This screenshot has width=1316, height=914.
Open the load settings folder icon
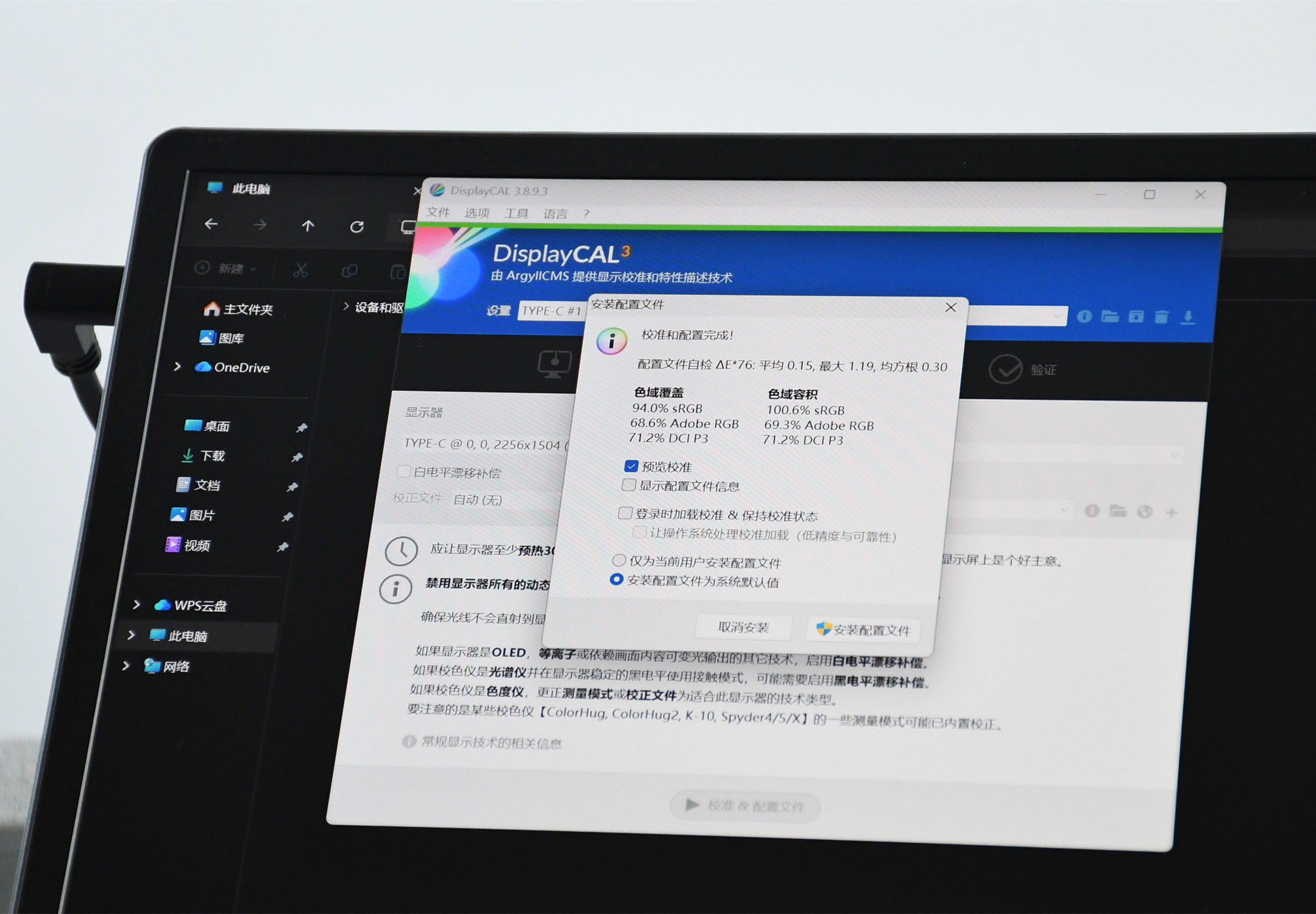click(1110, 316)
